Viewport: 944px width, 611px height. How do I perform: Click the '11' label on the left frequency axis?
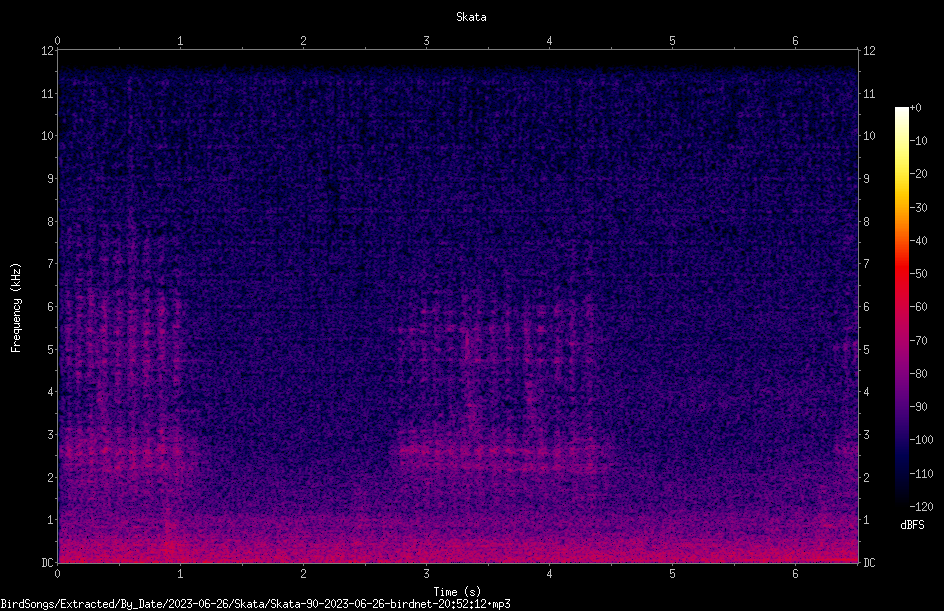click(x=48, y=93)
